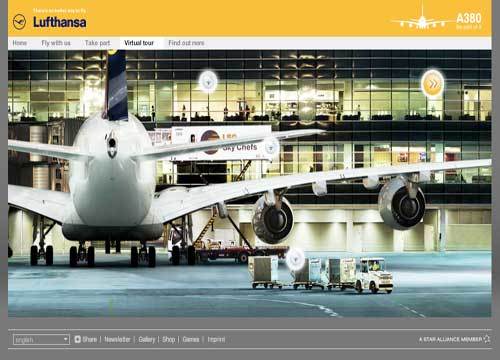The height and width of the screenshot is (360, 500).
Task: Open the Games link
Action: [191, 339]
